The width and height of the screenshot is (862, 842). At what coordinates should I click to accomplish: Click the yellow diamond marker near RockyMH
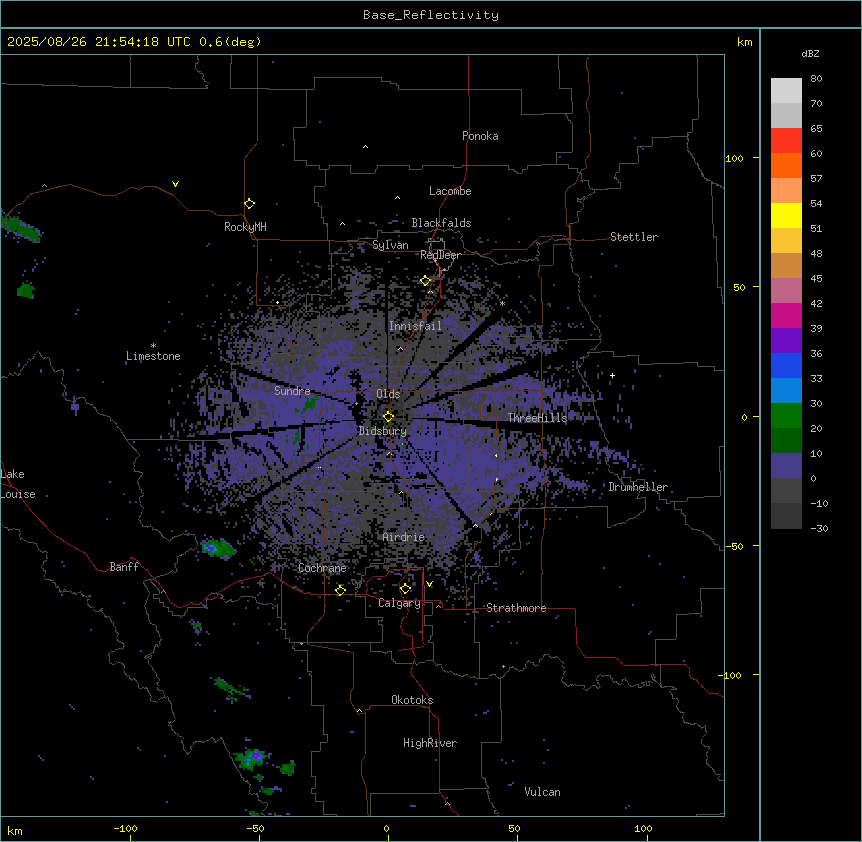[250, 204]
